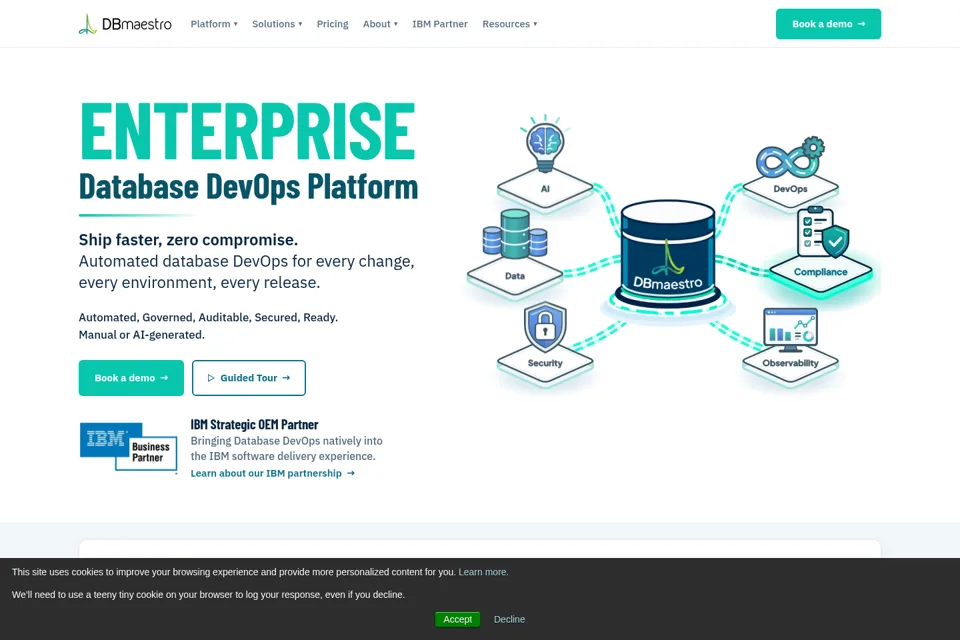Click the central DBmaestro database graphic
This screenshot has width=960, height=640.
coord(667,253)
